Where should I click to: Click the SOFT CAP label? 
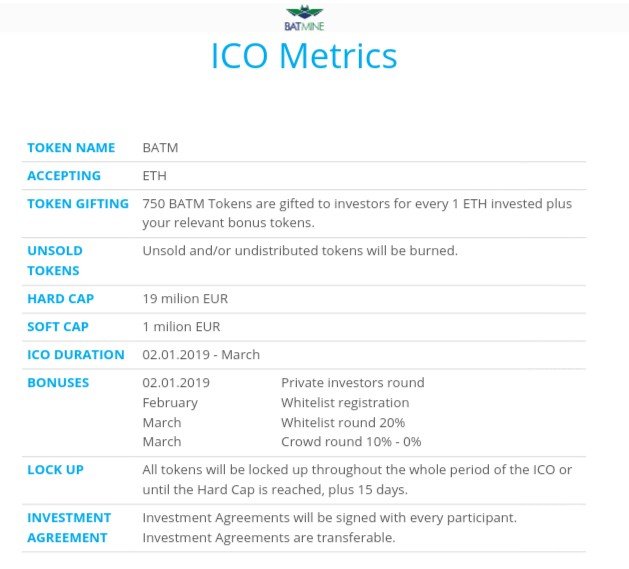click(58, 327)
